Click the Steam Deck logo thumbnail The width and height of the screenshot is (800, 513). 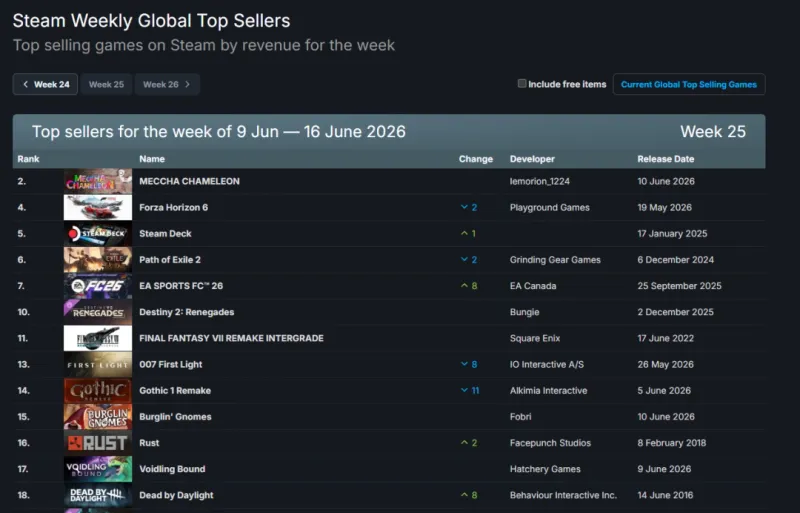click(97, 233)
